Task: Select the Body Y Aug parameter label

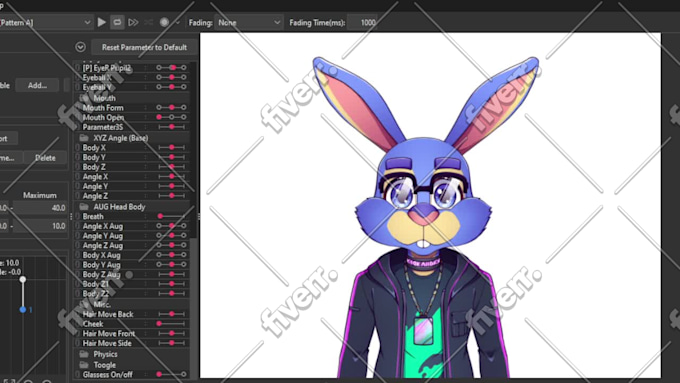Action: (x=101, y=265)
